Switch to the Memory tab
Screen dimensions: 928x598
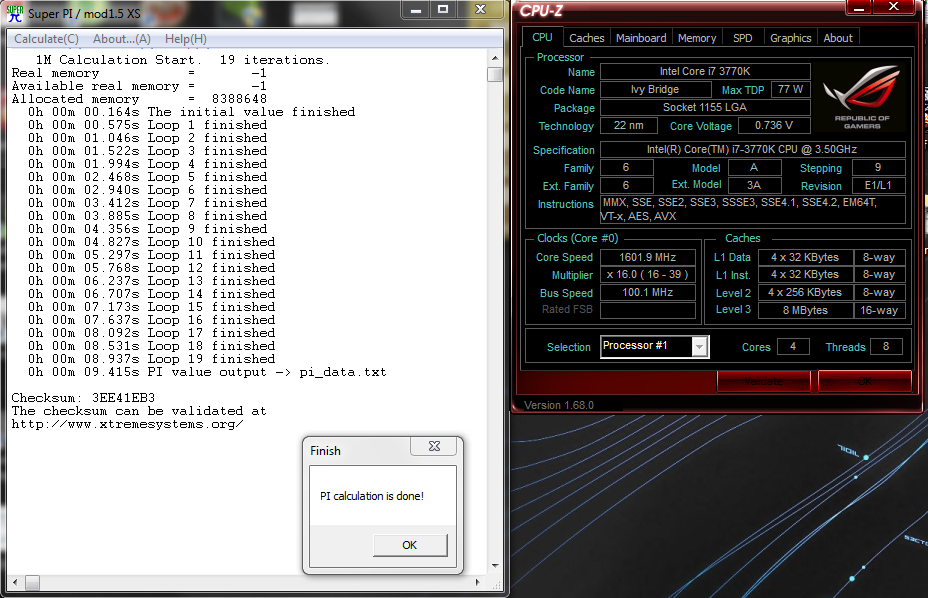(697, 38)
